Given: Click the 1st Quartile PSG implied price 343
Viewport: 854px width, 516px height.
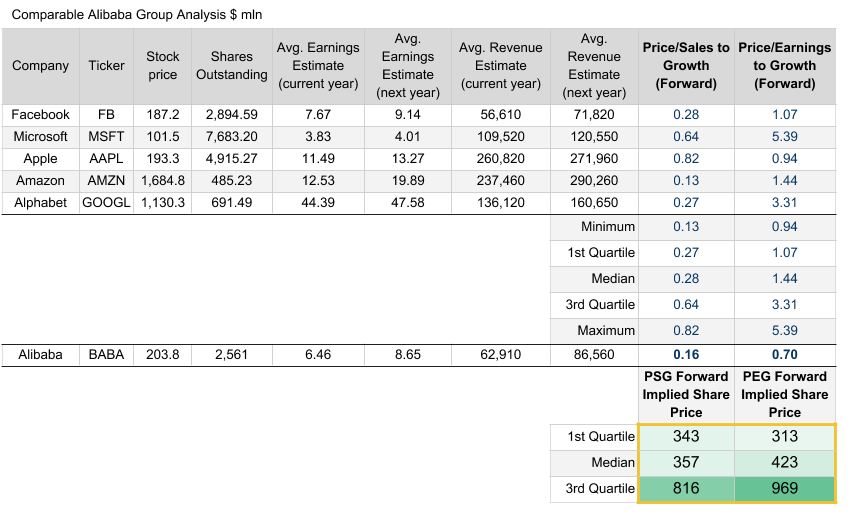Looking at the screenshot, I should click(x=686, y=436).
